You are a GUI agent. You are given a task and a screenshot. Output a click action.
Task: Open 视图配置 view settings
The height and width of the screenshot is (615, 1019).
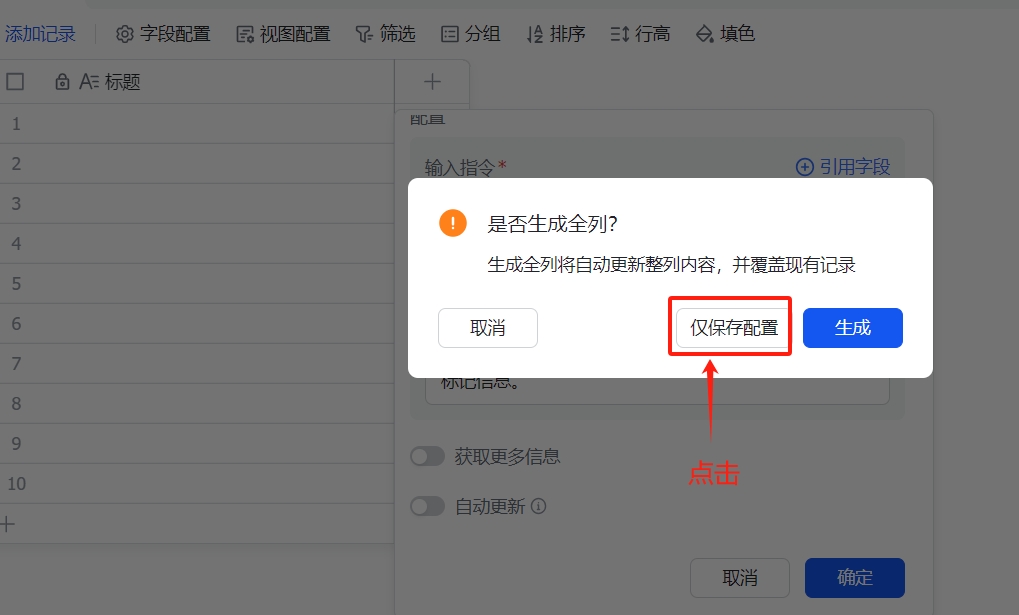283,34
